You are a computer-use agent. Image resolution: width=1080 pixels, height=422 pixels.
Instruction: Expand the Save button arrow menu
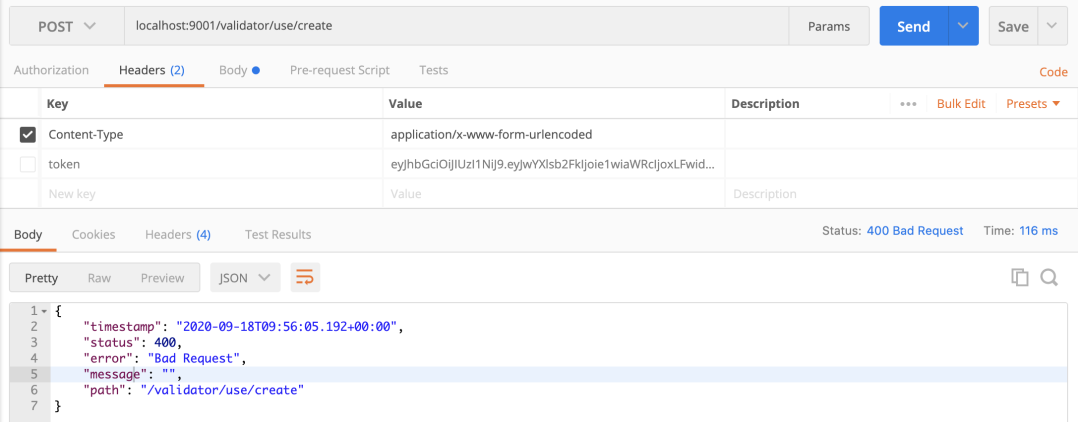[x=1052, y=26]
